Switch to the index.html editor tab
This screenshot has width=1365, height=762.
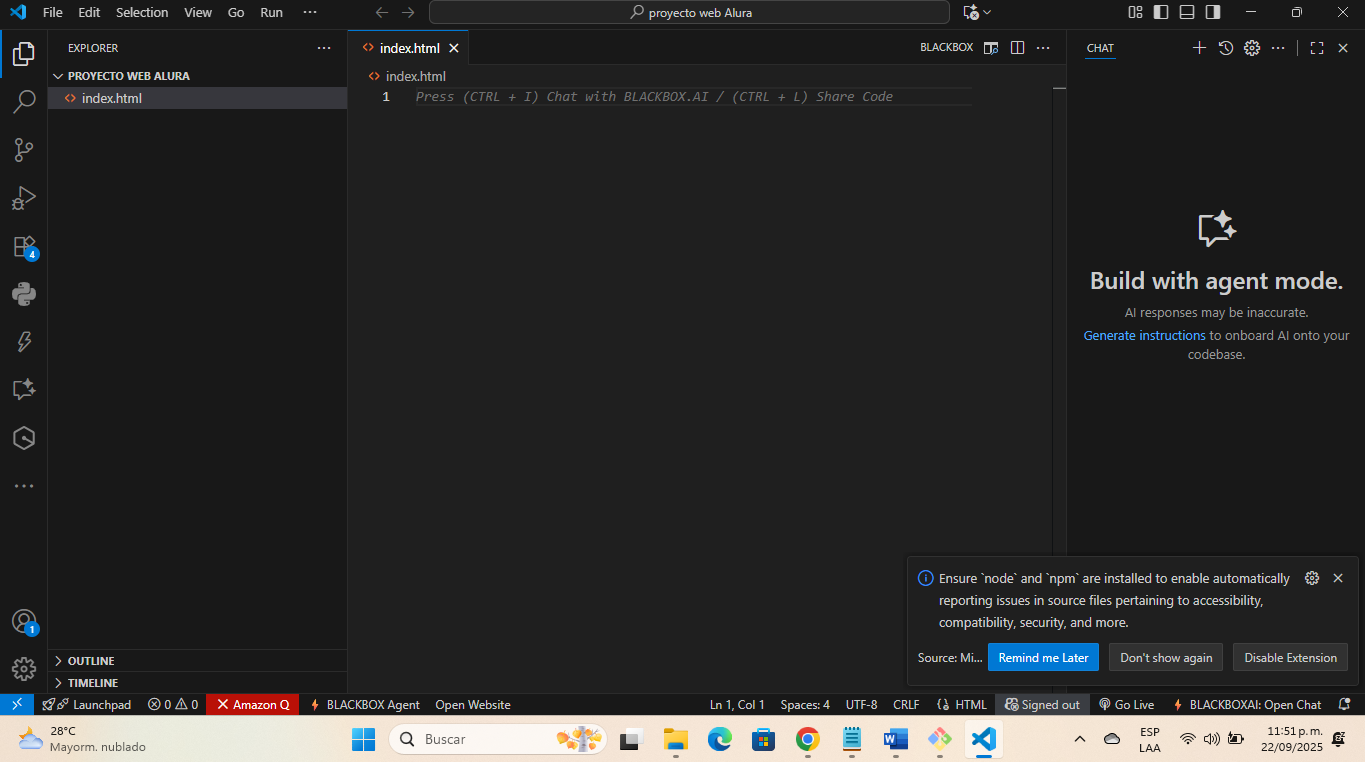409,48
